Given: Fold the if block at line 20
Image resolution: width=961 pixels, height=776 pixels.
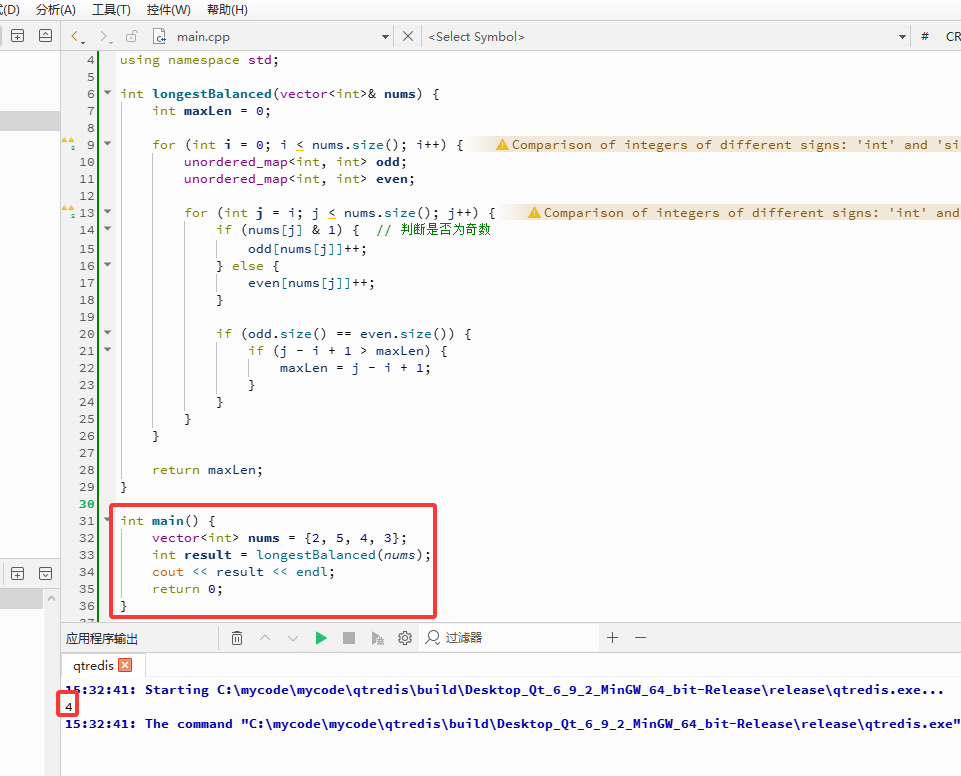Looking at the screenshot, I should coord(107,333).
